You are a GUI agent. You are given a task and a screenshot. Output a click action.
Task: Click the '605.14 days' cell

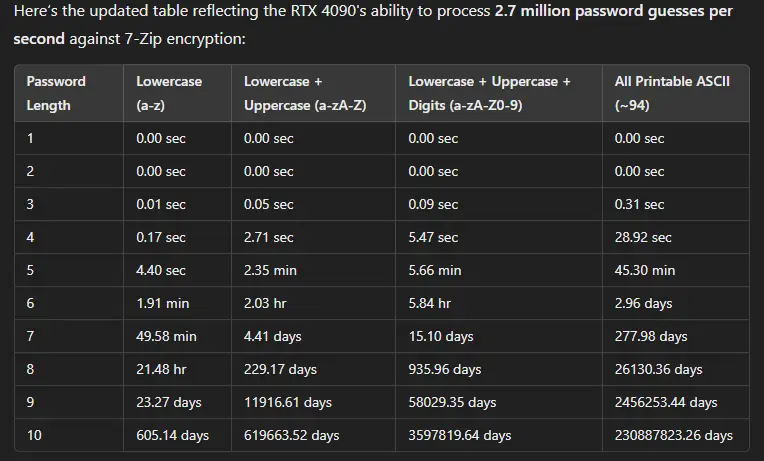point(172,435)
